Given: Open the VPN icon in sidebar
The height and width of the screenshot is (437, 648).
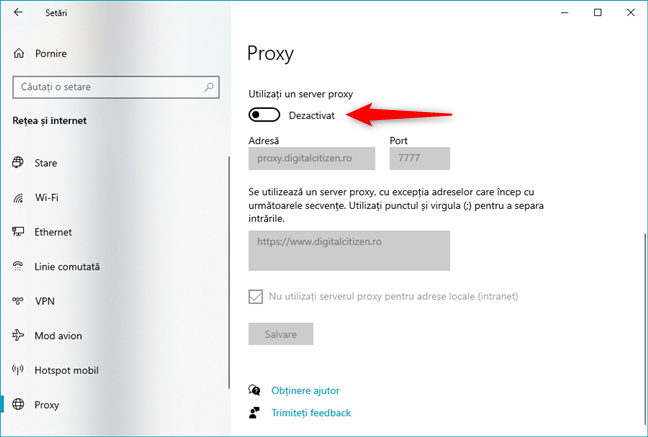Looking at the screenshot, I should (x=18, y=301).
